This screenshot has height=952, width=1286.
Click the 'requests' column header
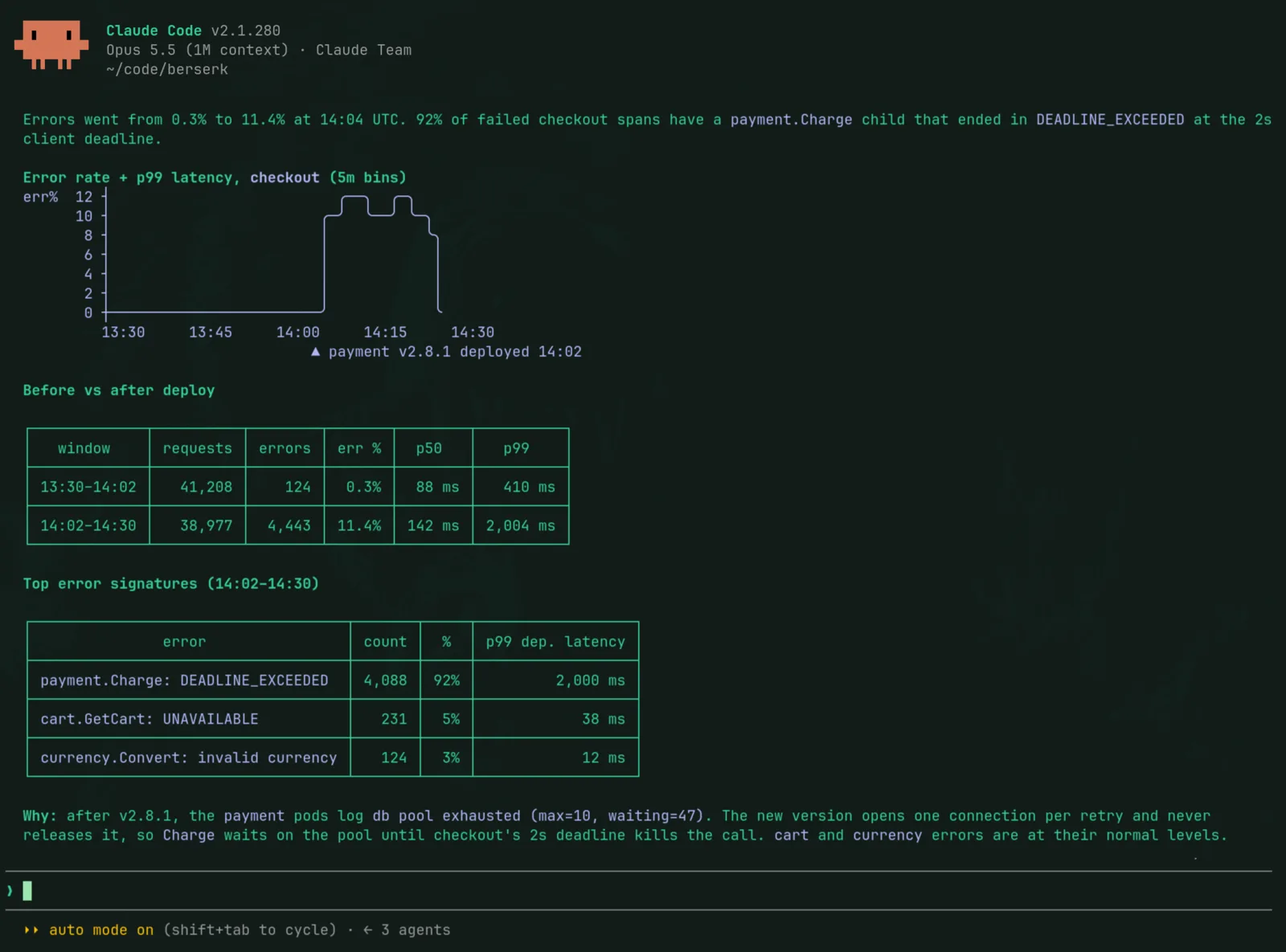(x=198, y=448)
